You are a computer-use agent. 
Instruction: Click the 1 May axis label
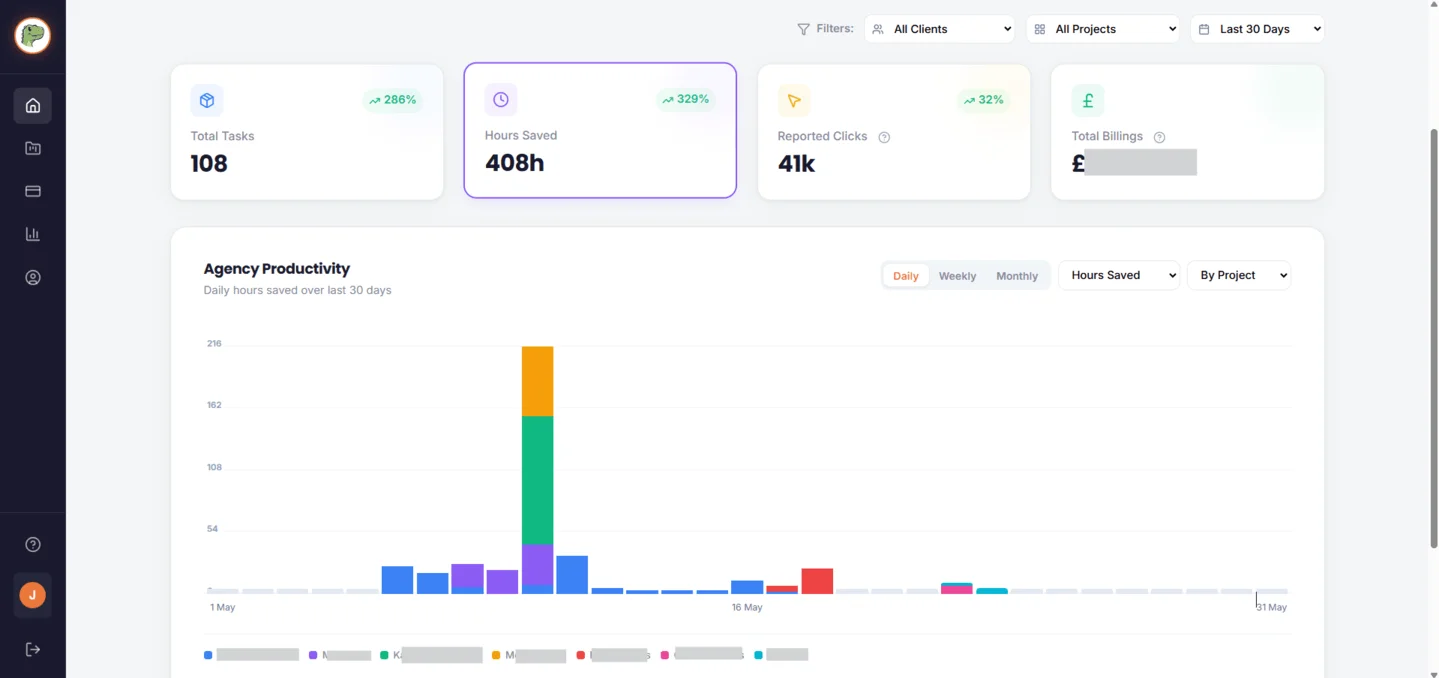222,607
